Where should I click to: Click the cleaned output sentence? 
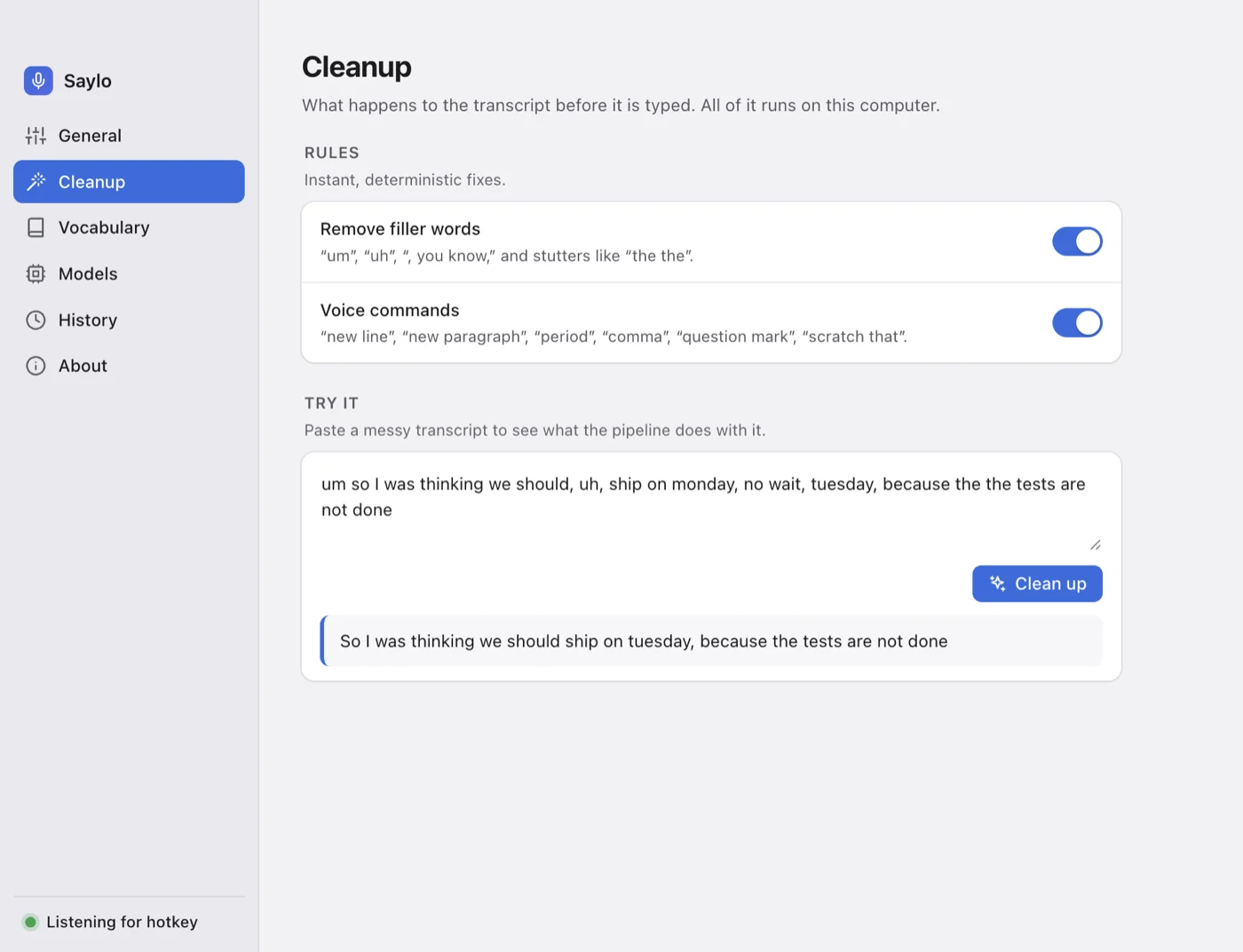(644, 641)
